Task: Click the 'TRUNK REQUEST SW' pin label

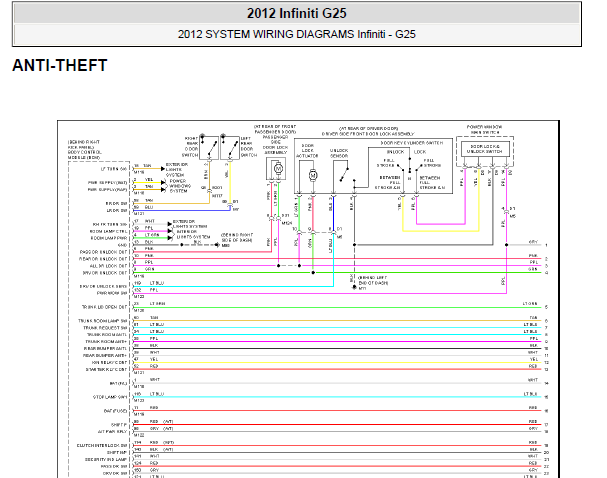Action: 105,328
